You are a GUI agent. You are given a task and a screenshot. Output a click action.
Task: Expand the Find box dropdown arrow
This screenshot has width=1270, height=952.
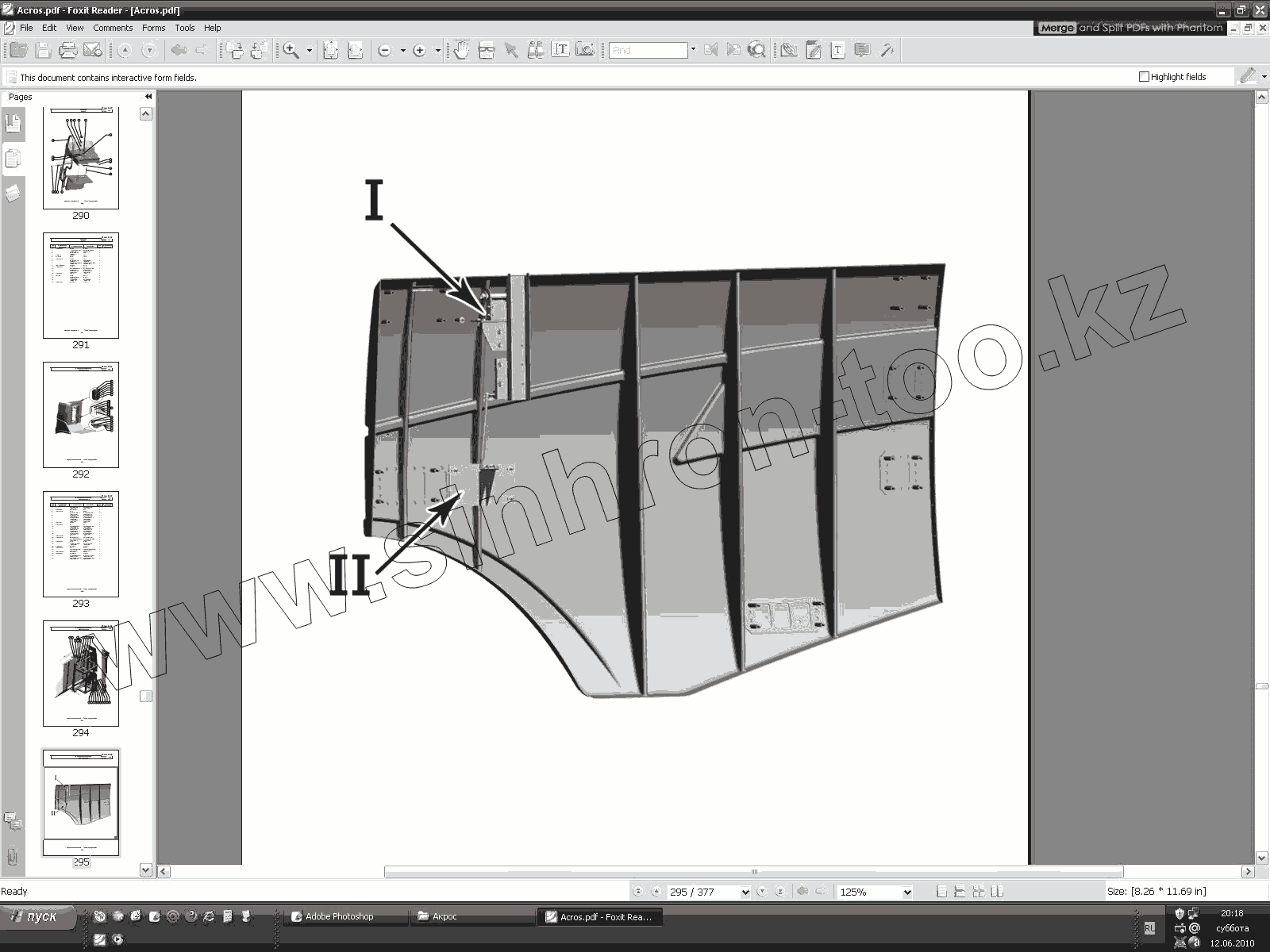[693, 50]
